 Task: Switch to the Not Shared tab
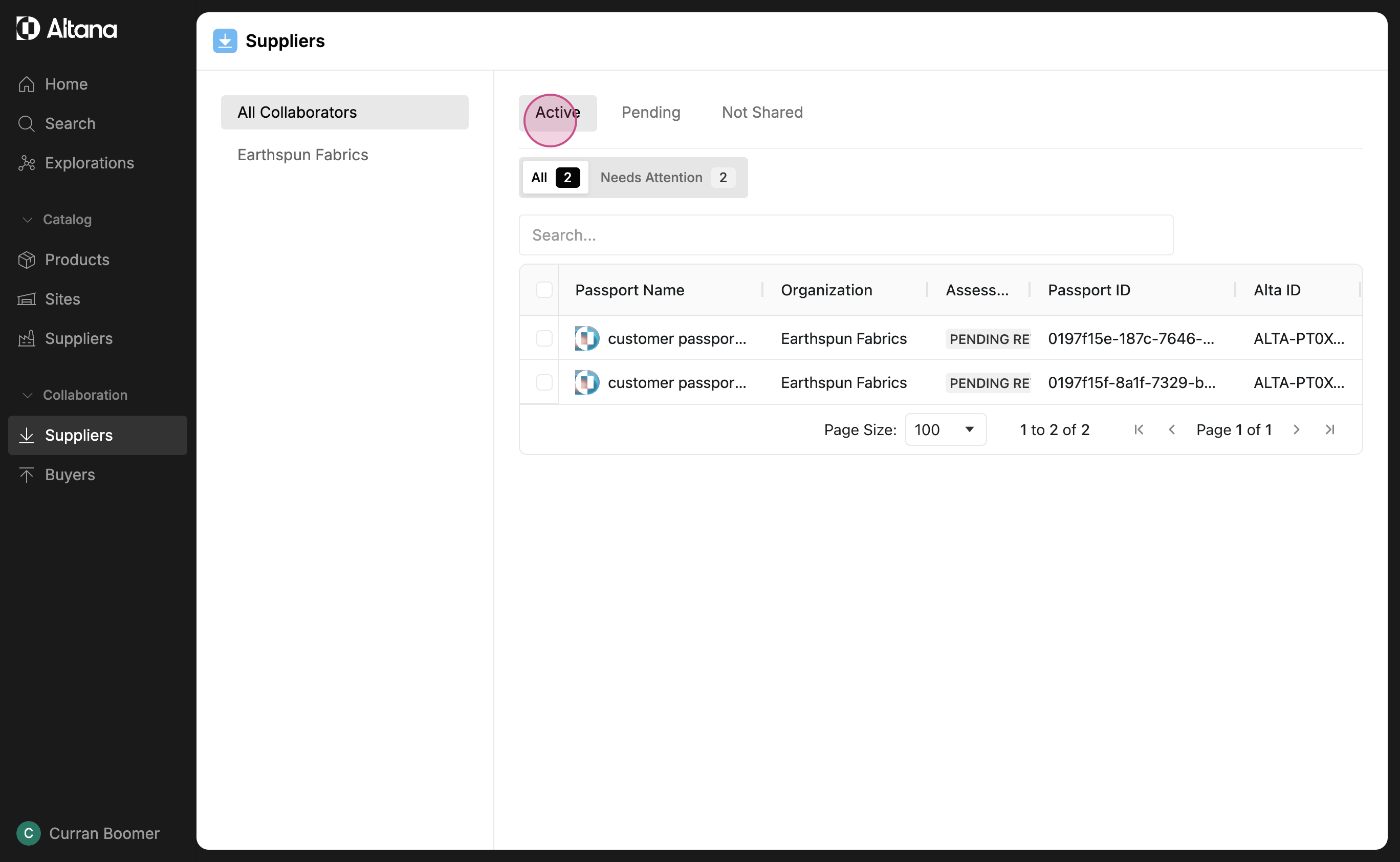point(762,113)
